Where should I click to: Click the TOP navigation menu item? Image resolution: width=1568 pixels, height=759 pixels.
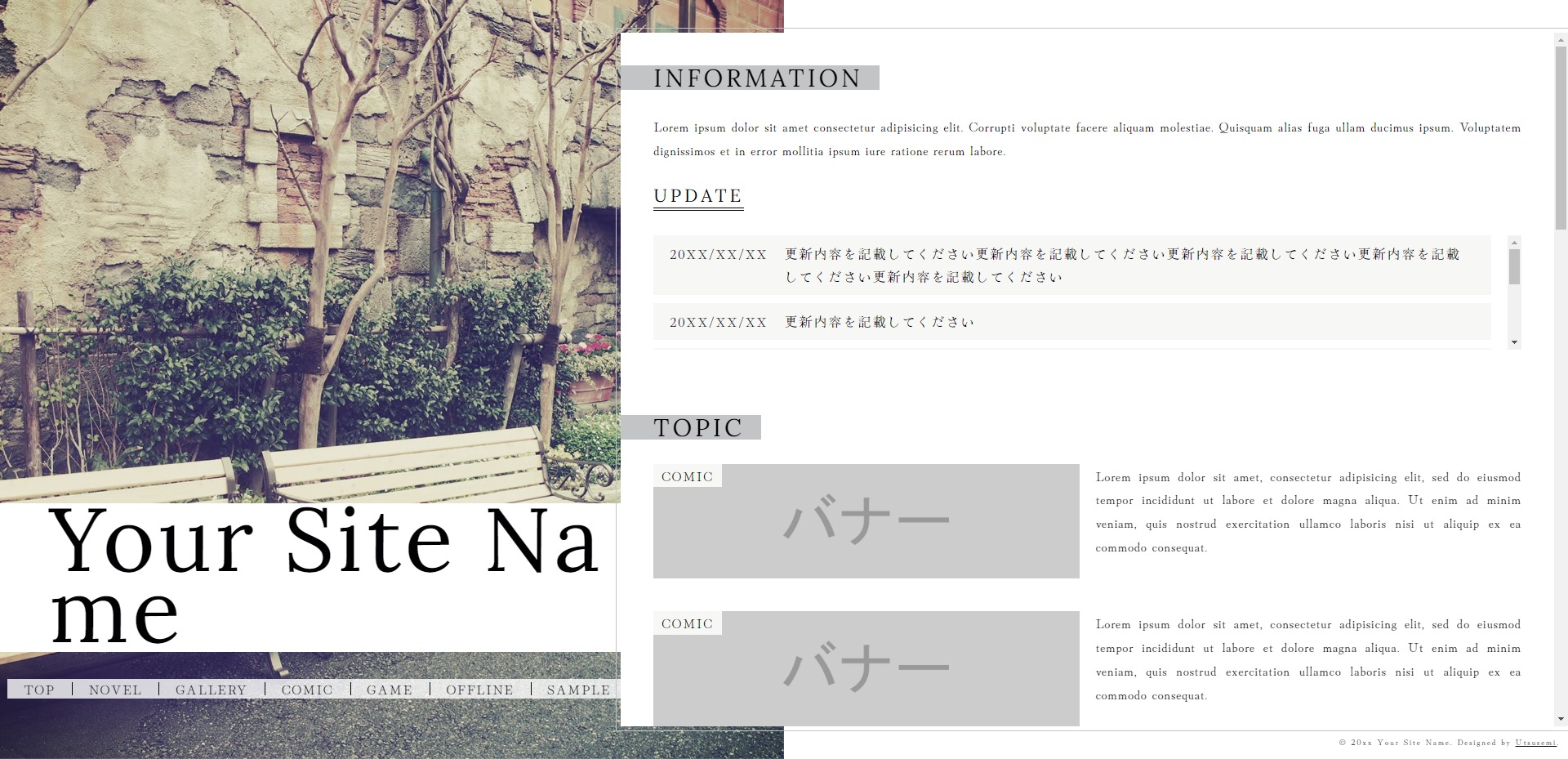39,690
